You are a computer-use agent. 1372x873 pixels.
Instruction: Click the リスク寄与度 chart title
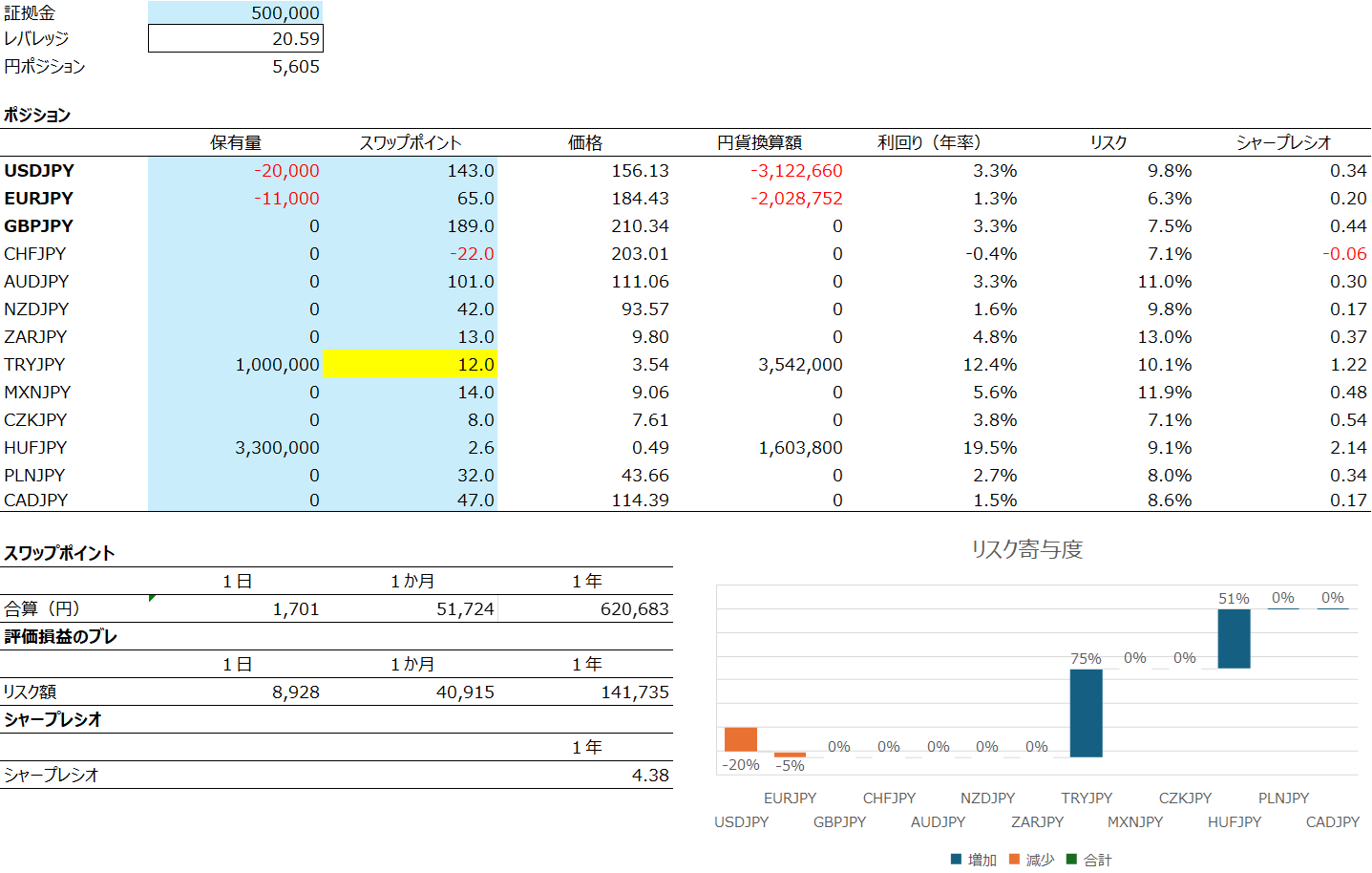point(1026,549)
